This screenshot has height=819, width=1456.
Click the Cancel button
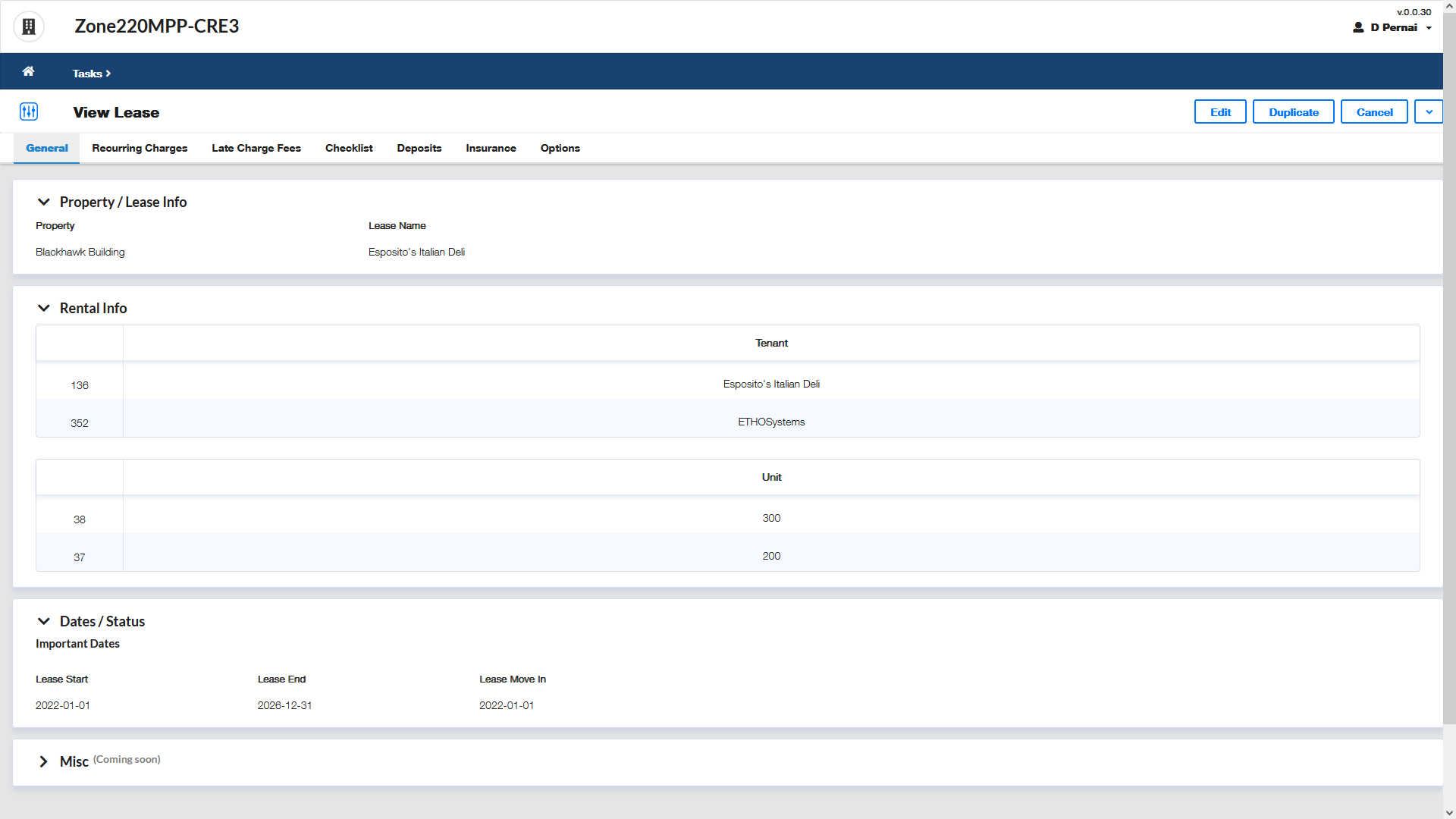point(1374,112)
